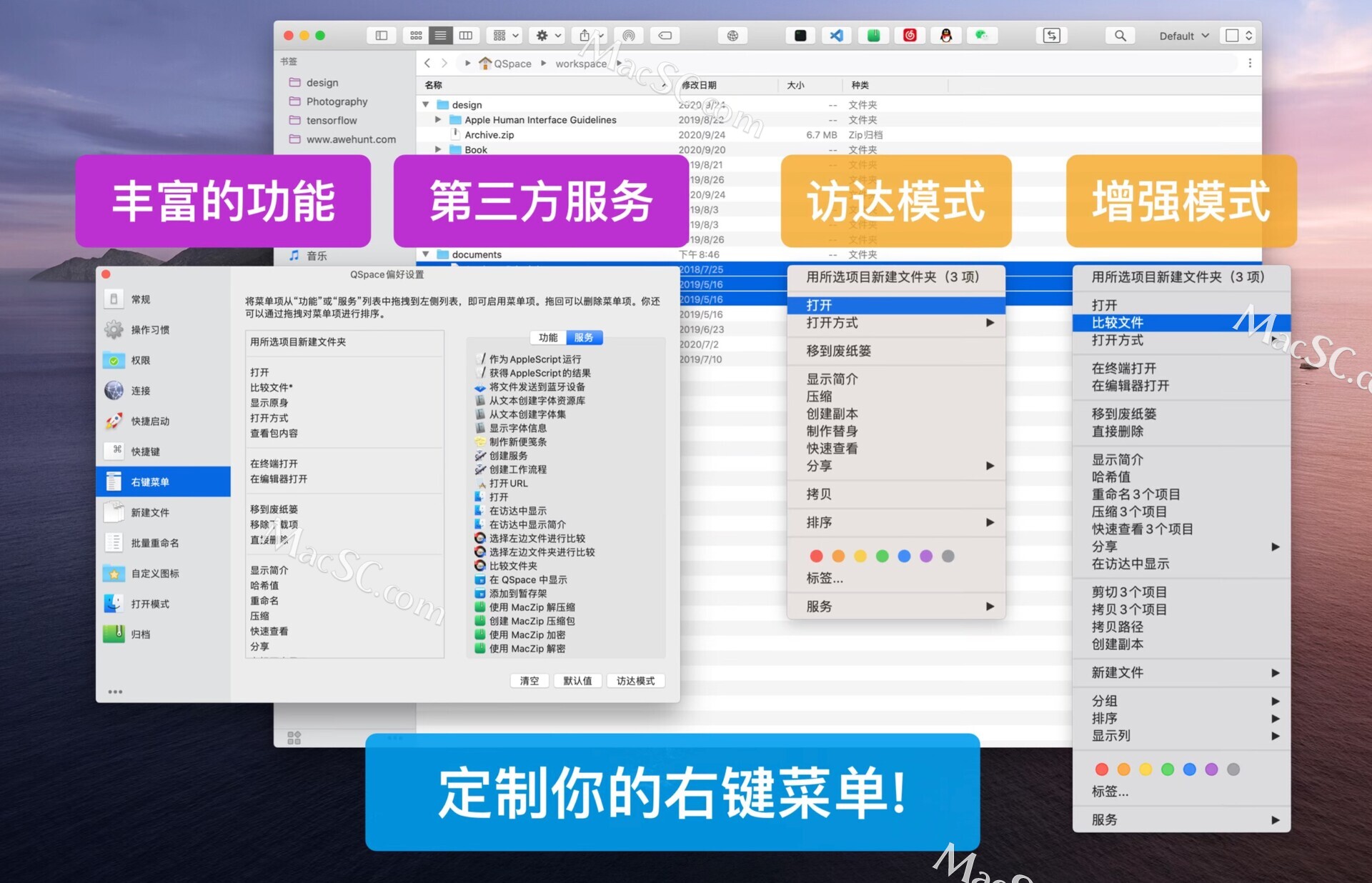
Task: Click the preferences three-dot more icon
Action: pos(115,692)
